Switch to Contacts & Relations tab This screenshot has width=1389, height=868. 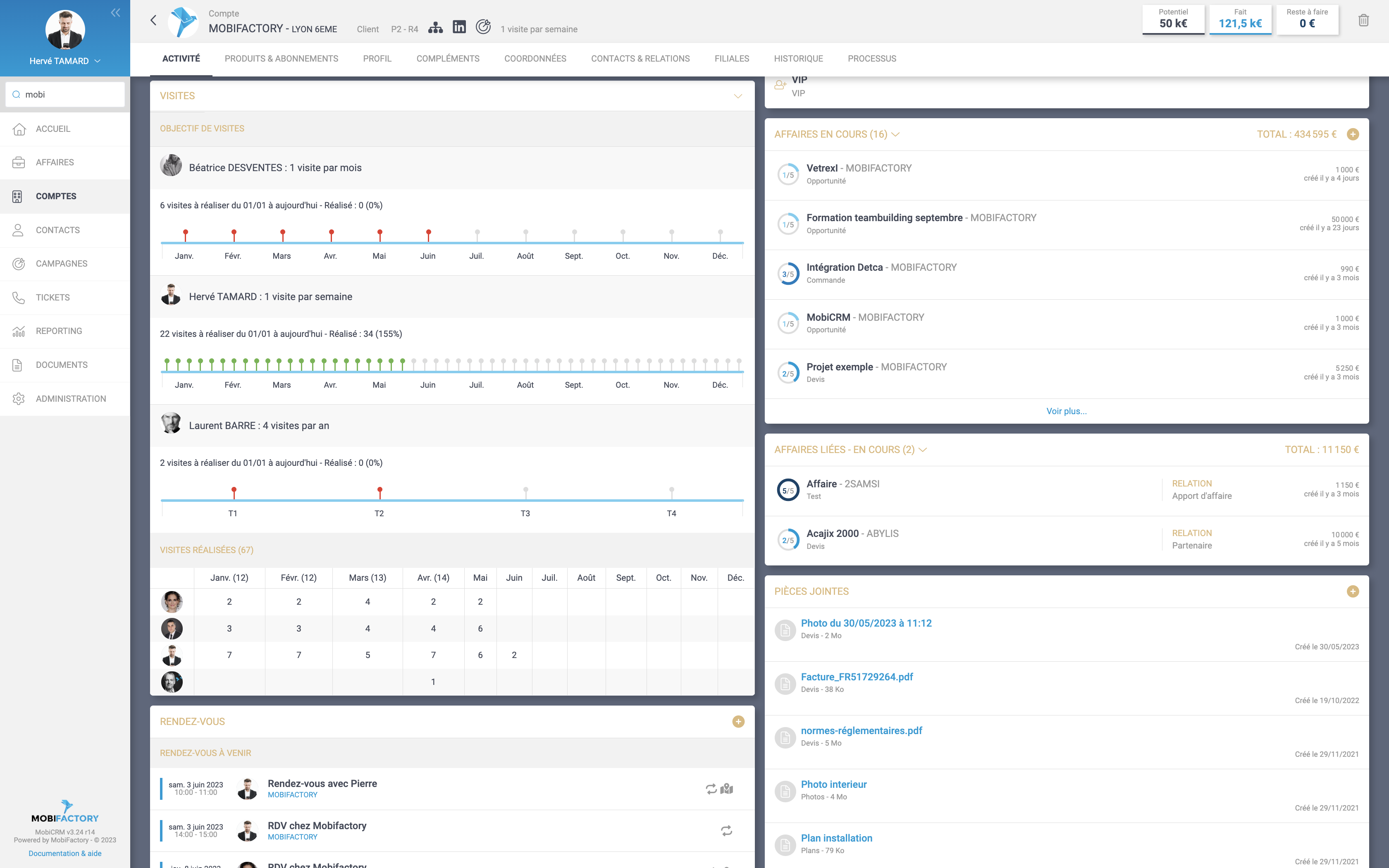[640, 59]
